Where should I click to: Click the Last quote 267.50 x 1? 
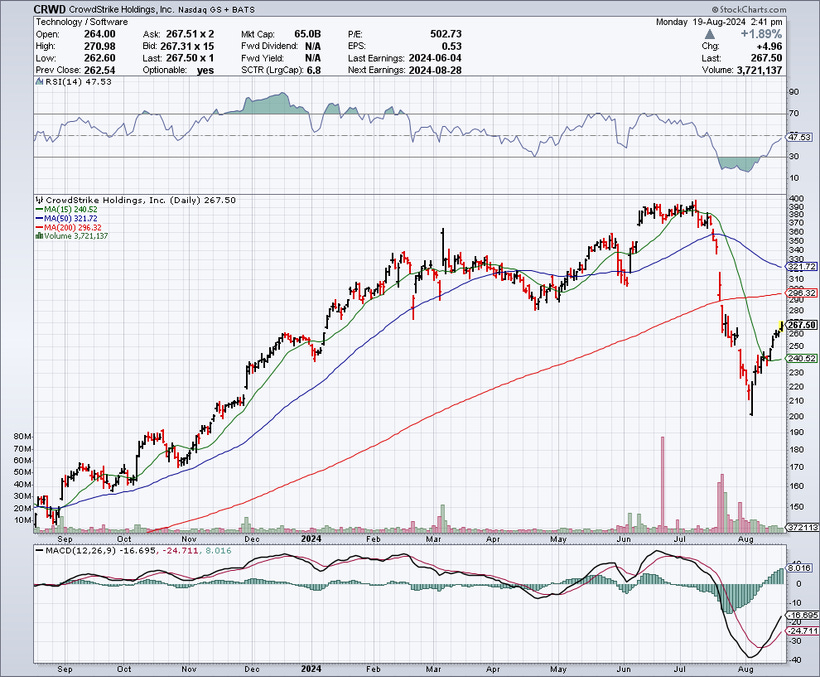point(190,58)
